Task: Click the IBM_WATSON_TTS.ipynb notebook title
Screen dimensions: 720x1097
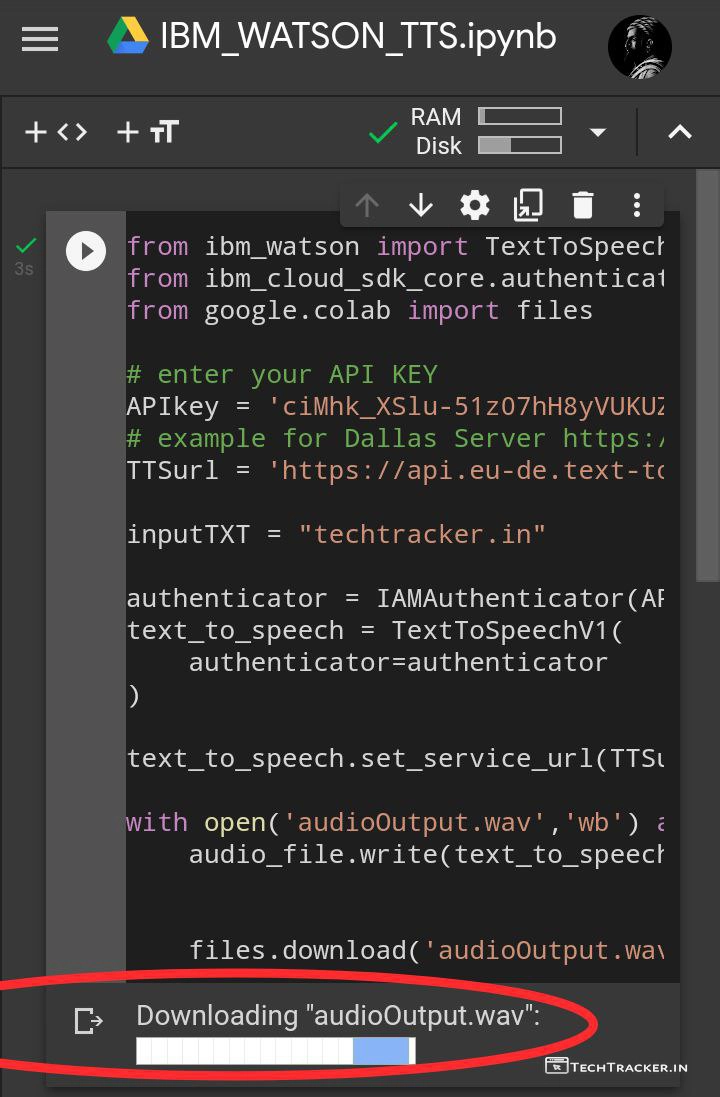Action: click(x=358, y=38)
